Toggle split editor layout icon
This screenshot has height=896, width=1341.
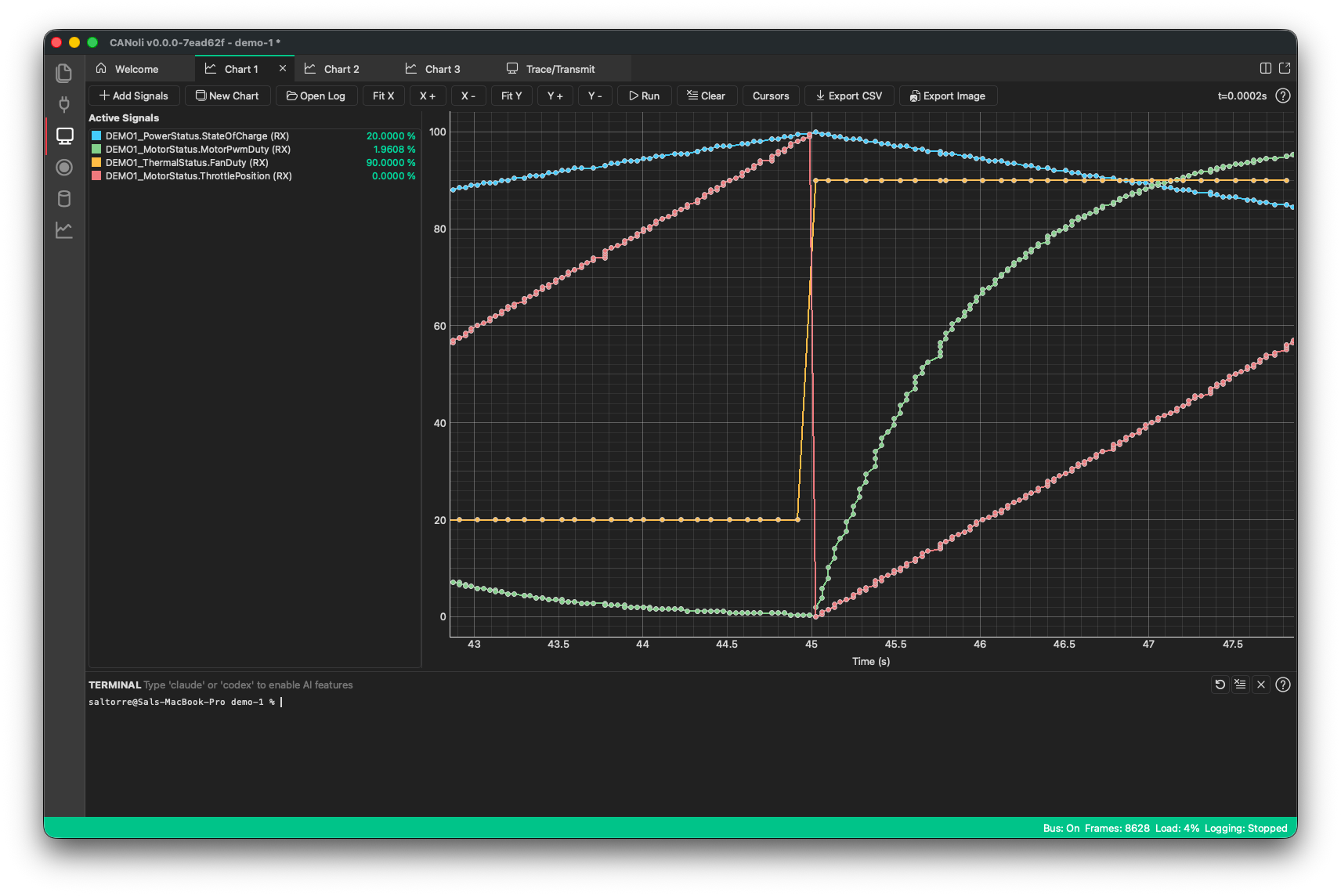[x=1266, y=68]
